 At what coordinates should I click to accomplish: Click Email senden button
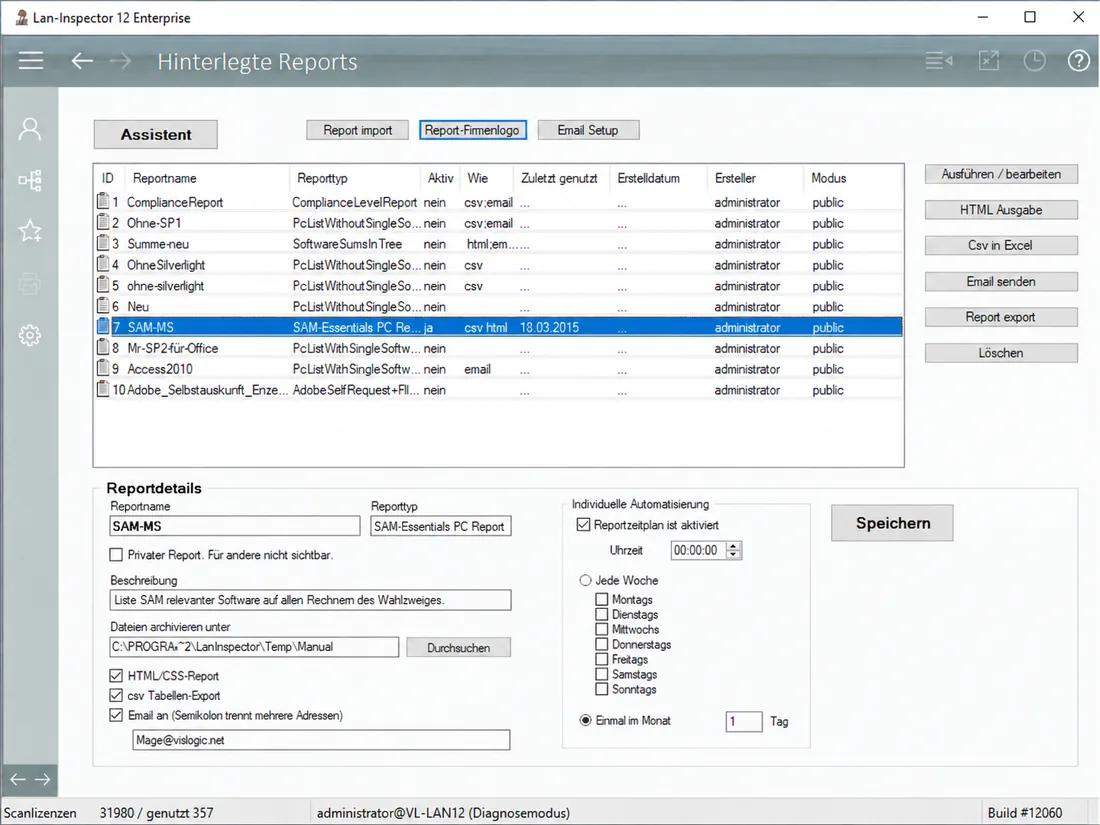pos(1001,281)
